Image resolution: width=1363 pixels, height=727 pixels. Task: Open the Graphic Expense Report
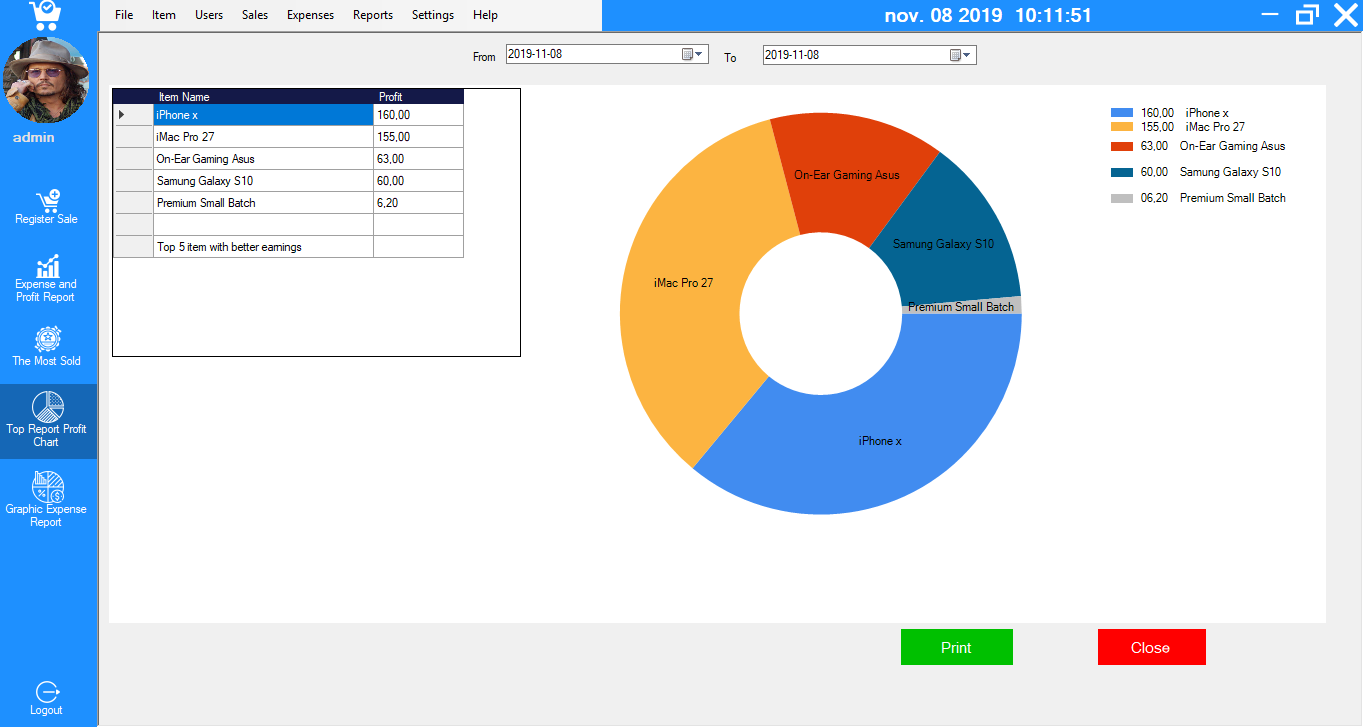(x=46, y=492)
